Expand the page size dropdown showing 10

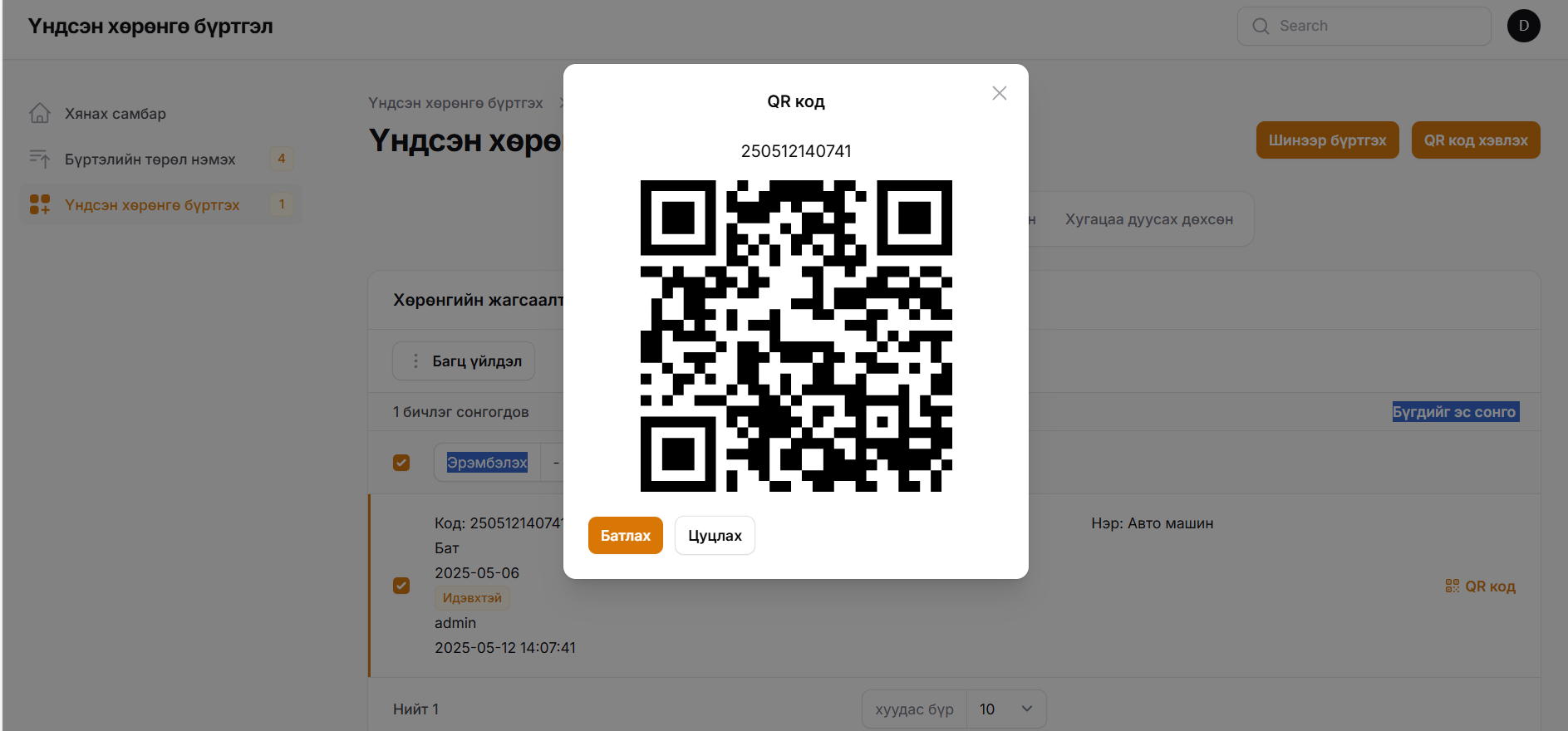coord(1005,709)
